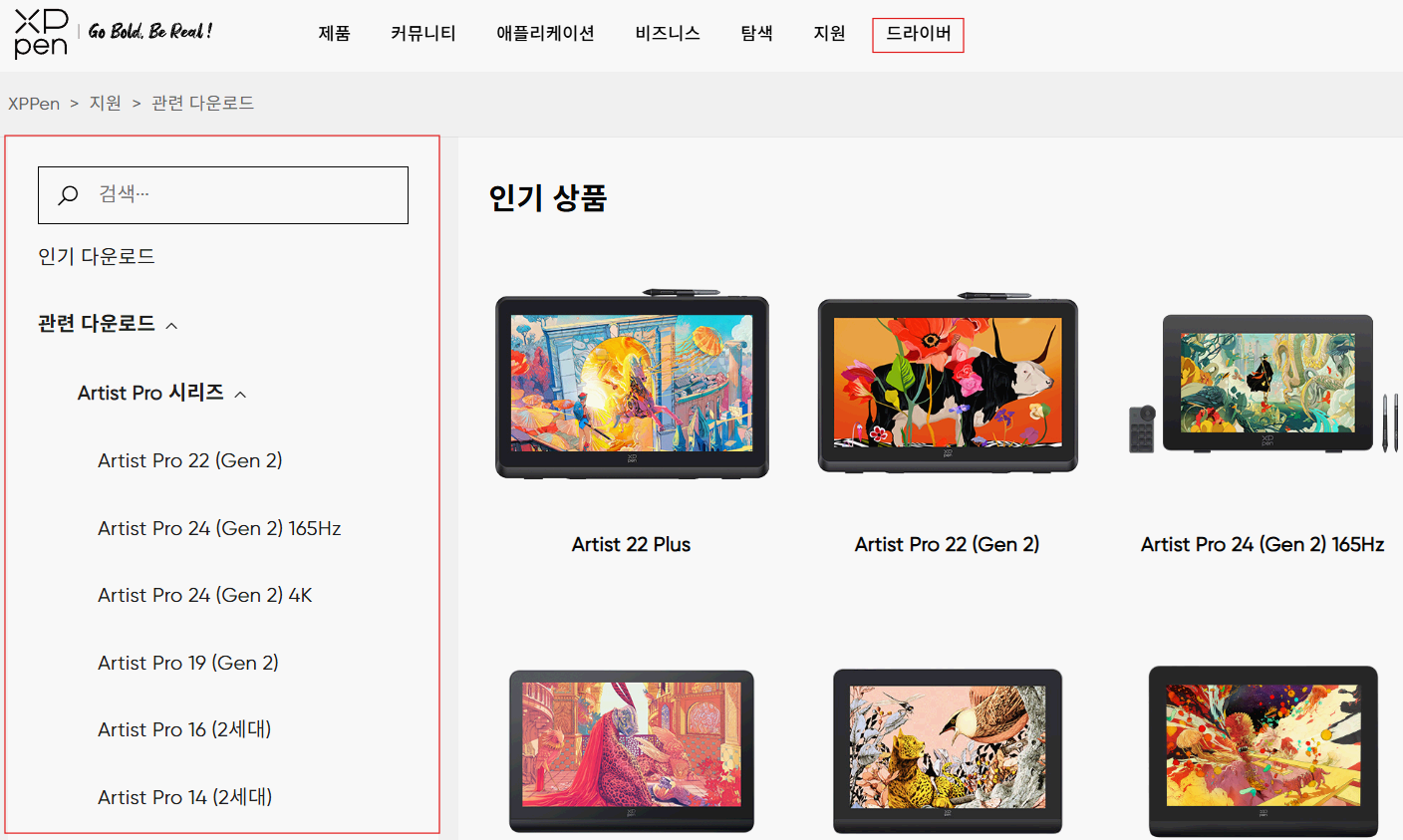Open the bird and cheetah artwork tablet thumbnail

(x=948, y=751)
